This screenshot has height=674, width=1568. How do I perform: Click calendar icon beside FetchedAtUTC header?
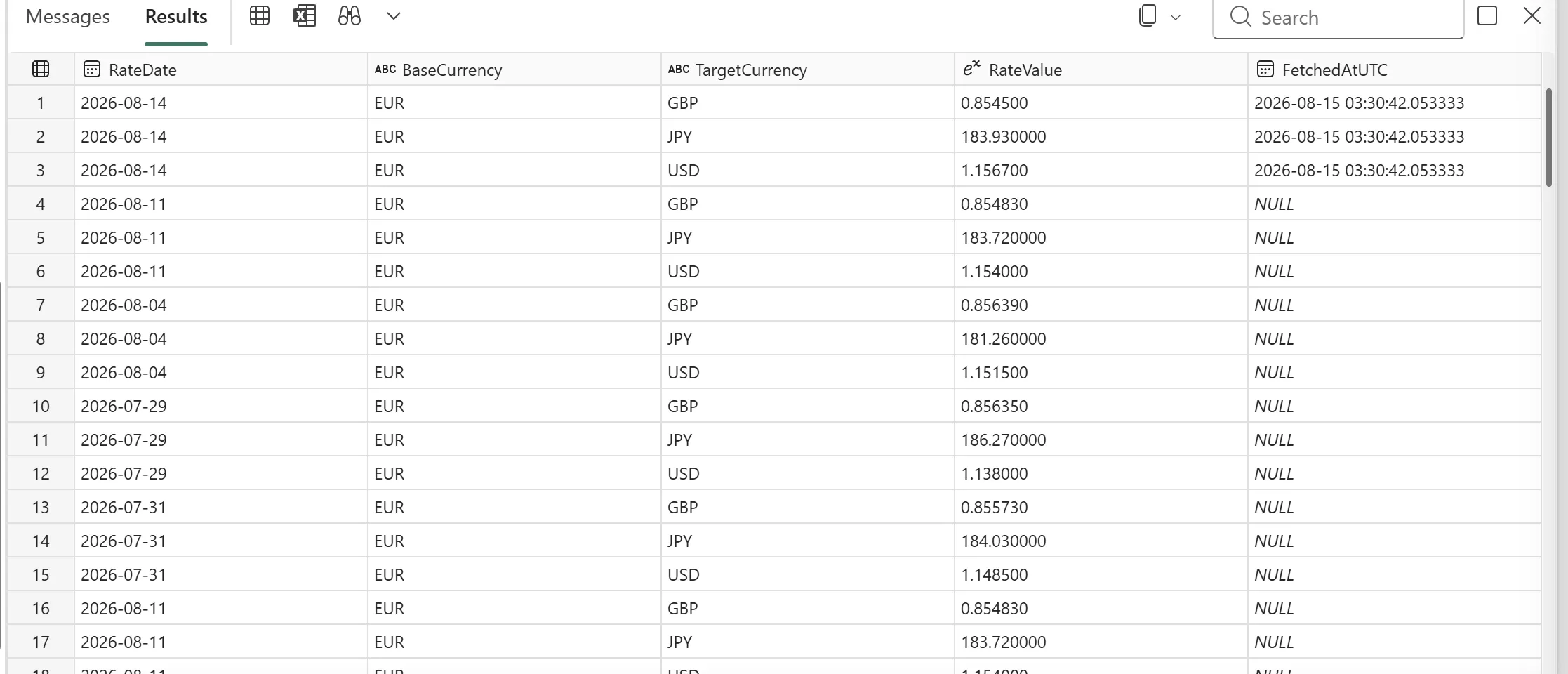(1265, 69)
